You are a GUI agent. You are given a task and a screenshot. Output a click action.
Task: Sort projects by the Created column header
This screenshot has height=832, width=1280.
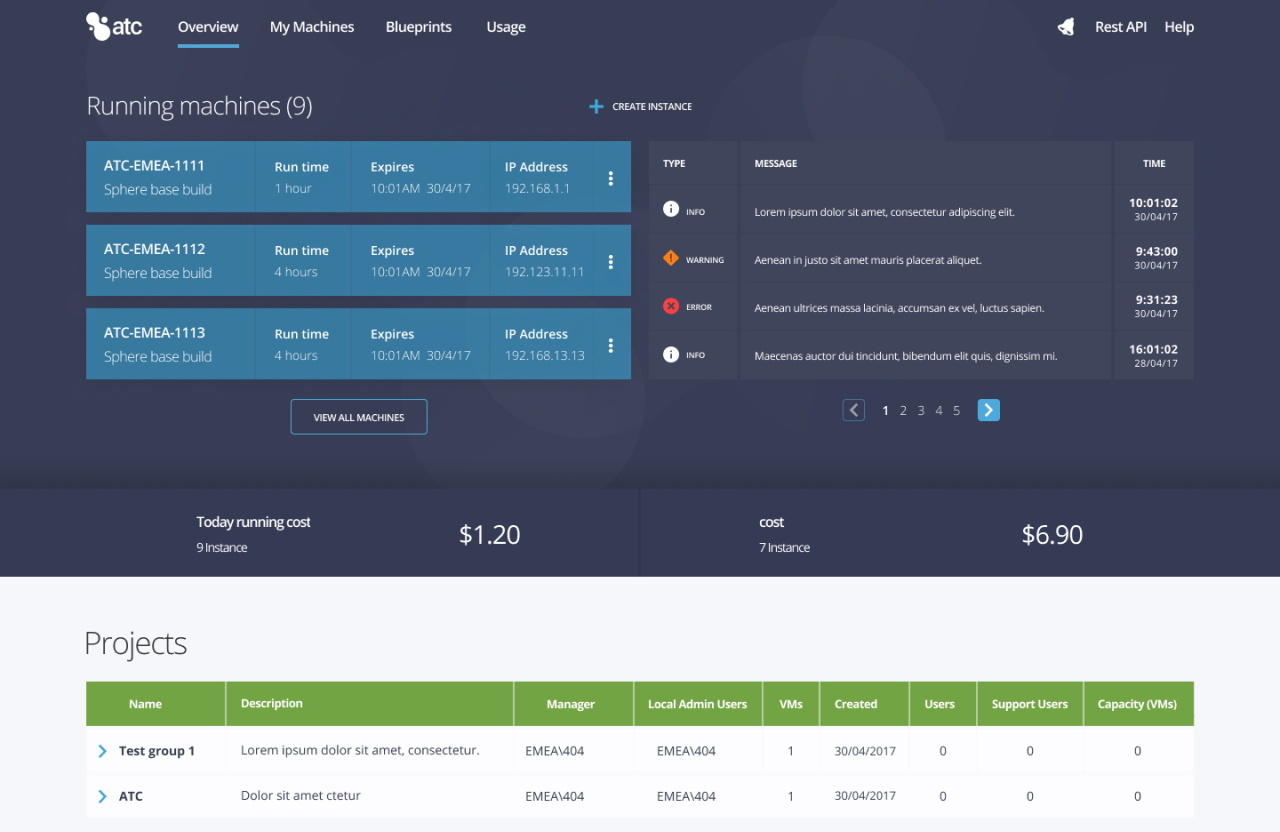(856, 704)
